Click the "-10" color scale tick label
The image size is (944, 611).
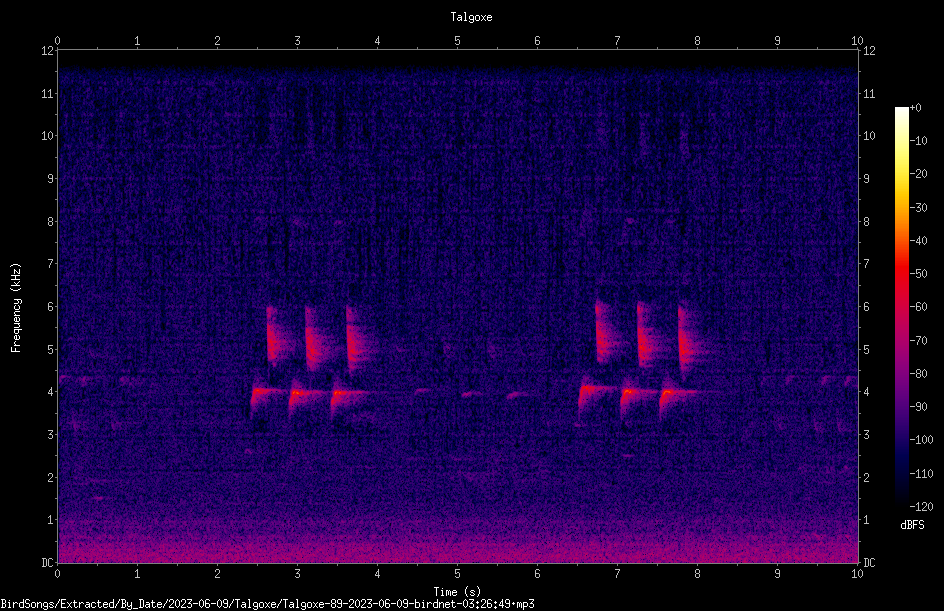(x=918, y=141)
